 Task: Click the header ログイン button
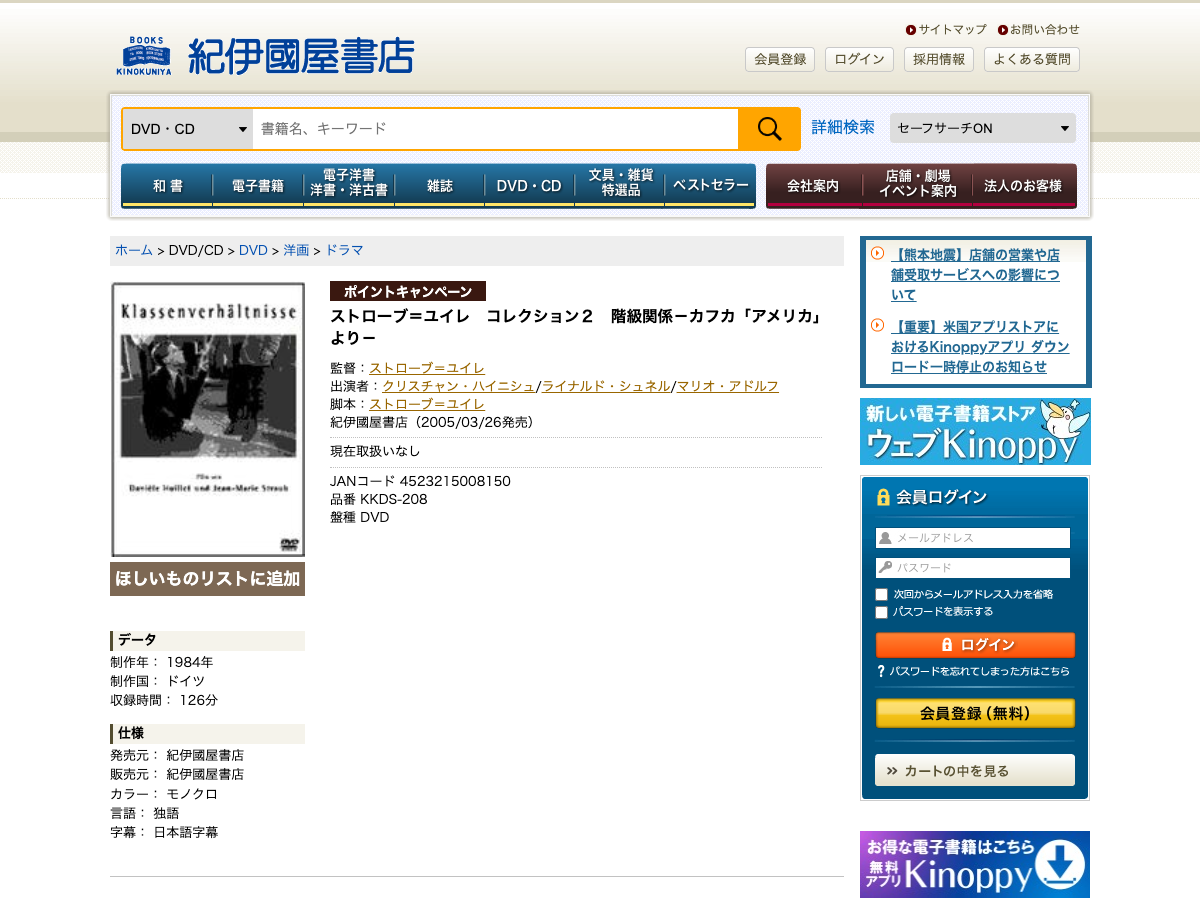859,59
